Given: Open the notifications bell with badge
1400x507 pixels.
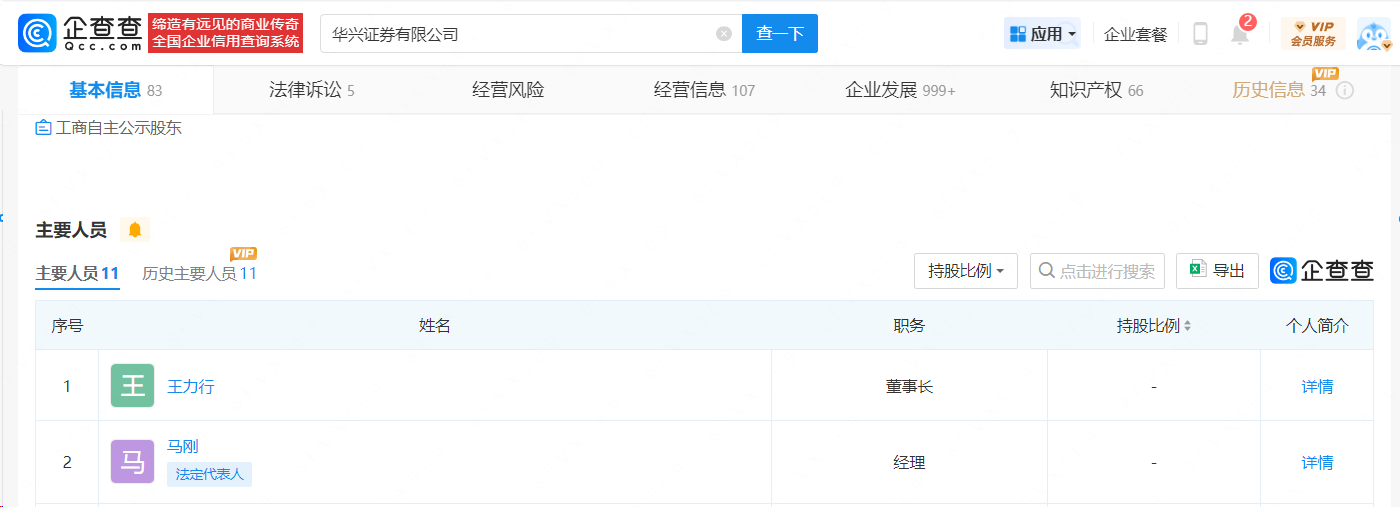Looking at the screenshot, I should click(1240, 34).
